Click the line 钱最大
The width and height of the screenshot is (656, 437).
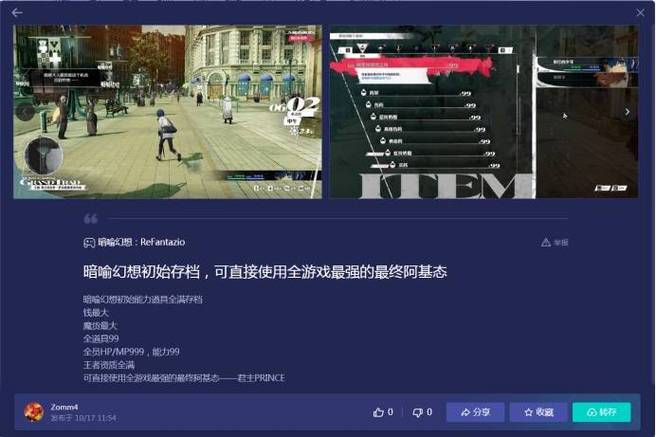point(96,312)
